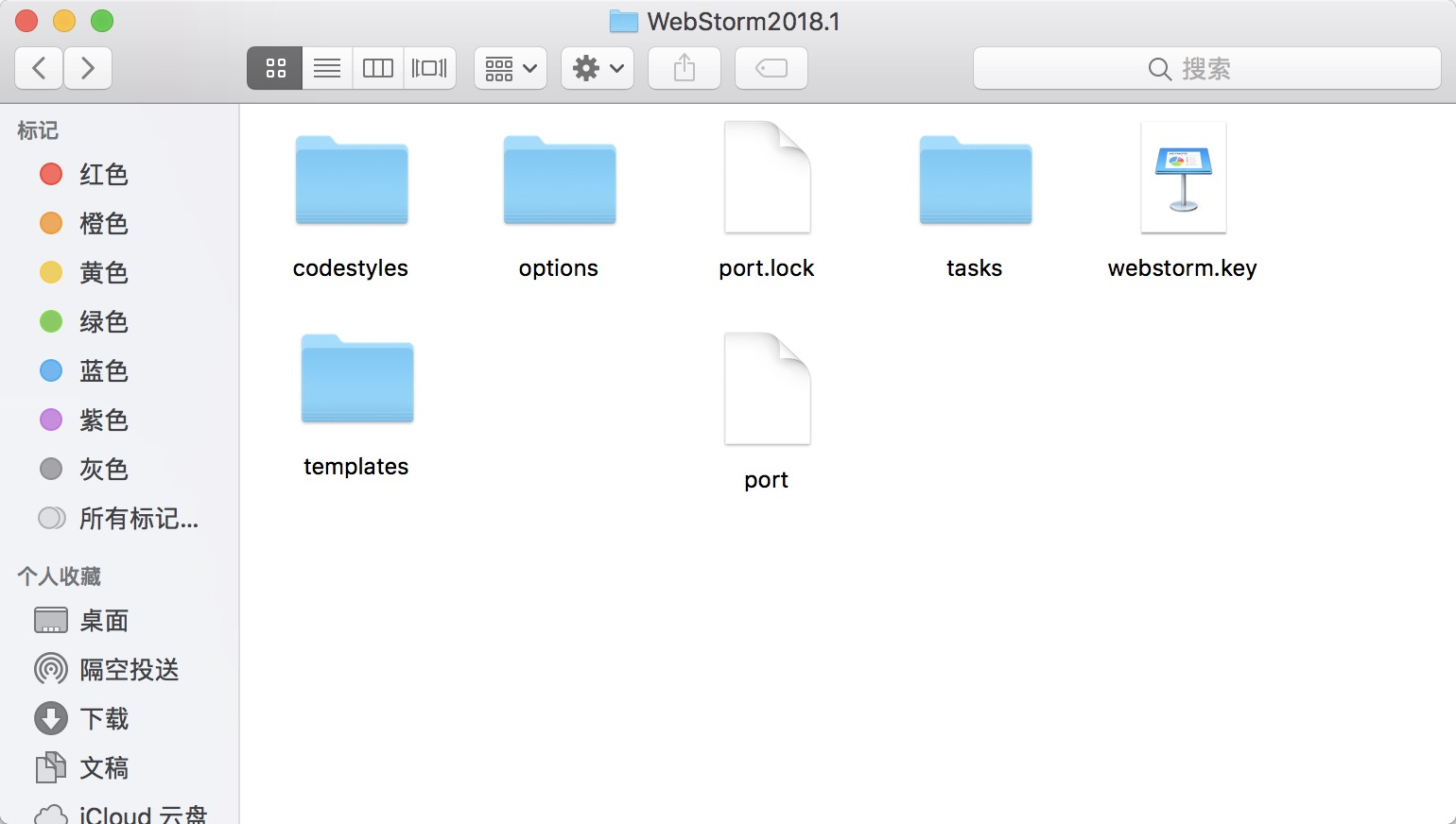Click the options name label

click(559, 268)
